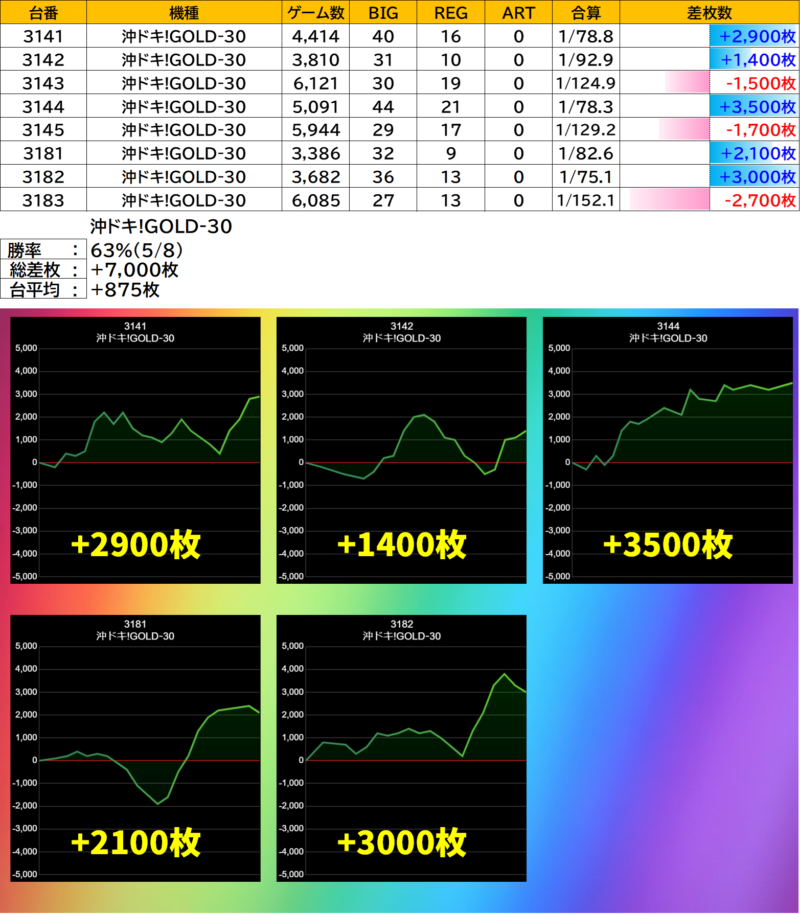Select REG count 19 in row 3143
This screenshot has height=914, width=800.
(451, 83)
